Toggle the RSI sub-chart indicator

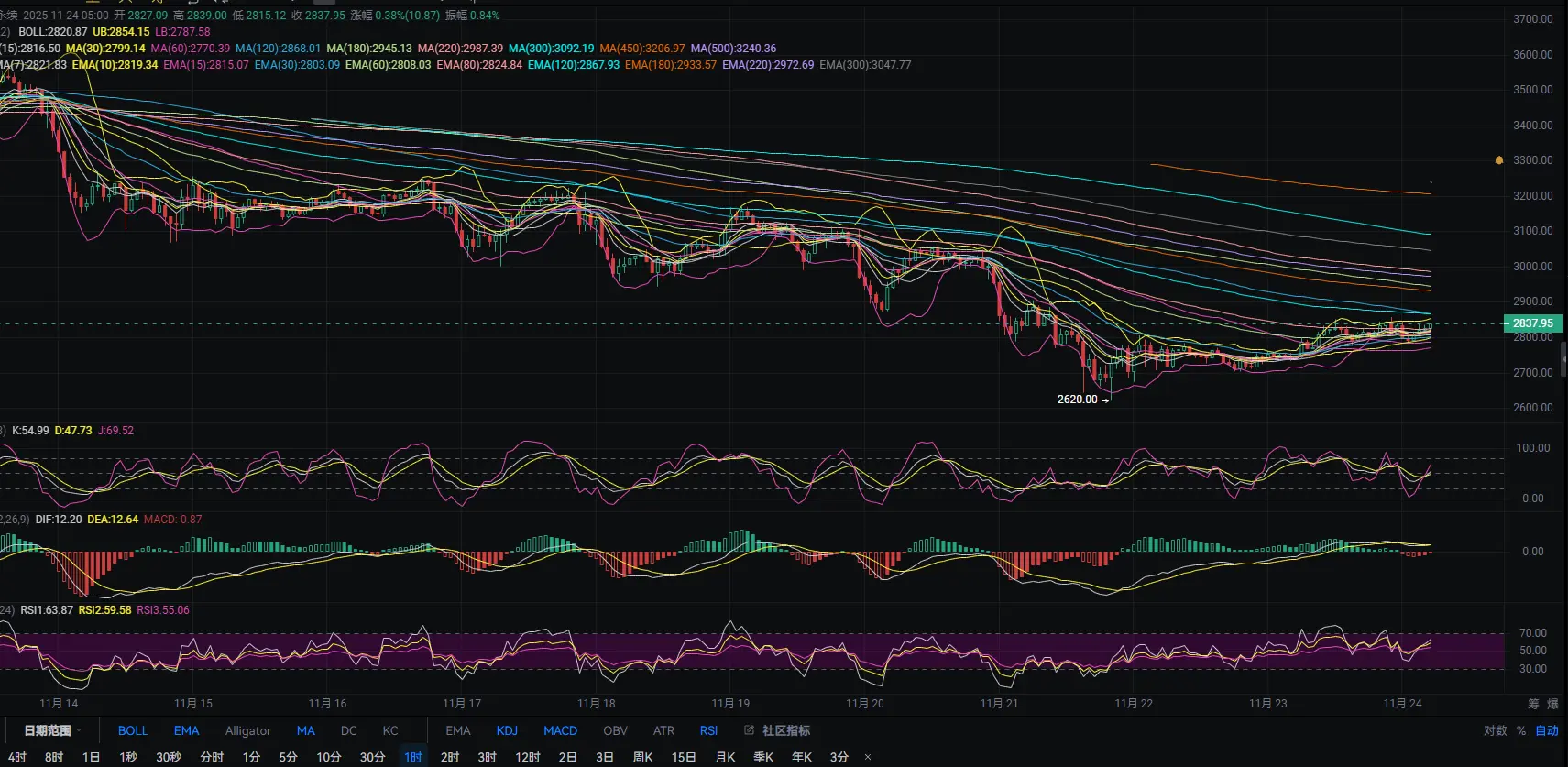click(708, 730)
